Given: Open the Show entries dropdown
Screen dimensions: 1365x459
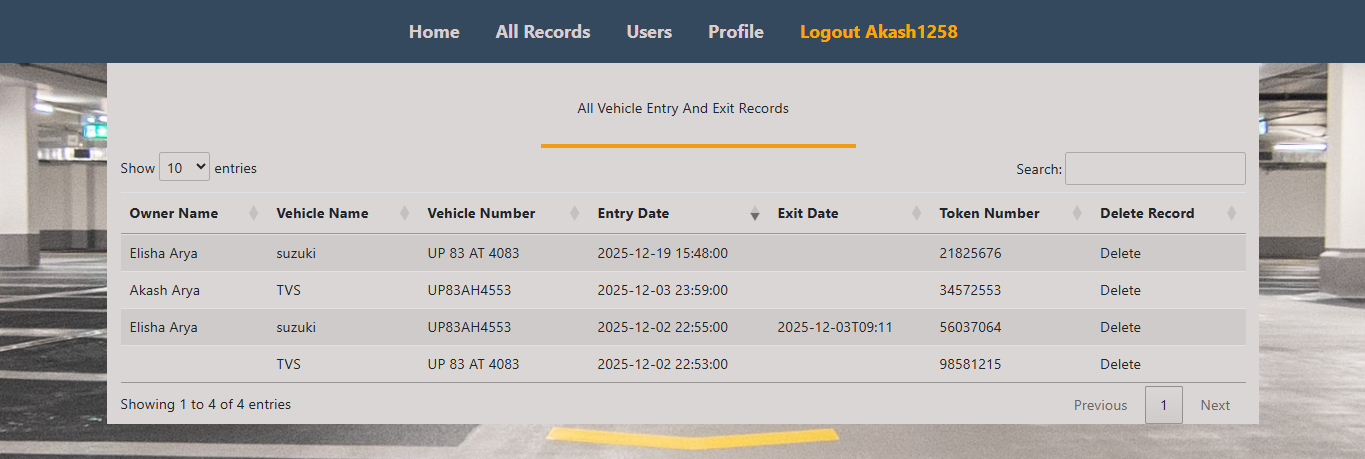Looking at the screenshot, I should pyautogui.click(x=185, y=168).
